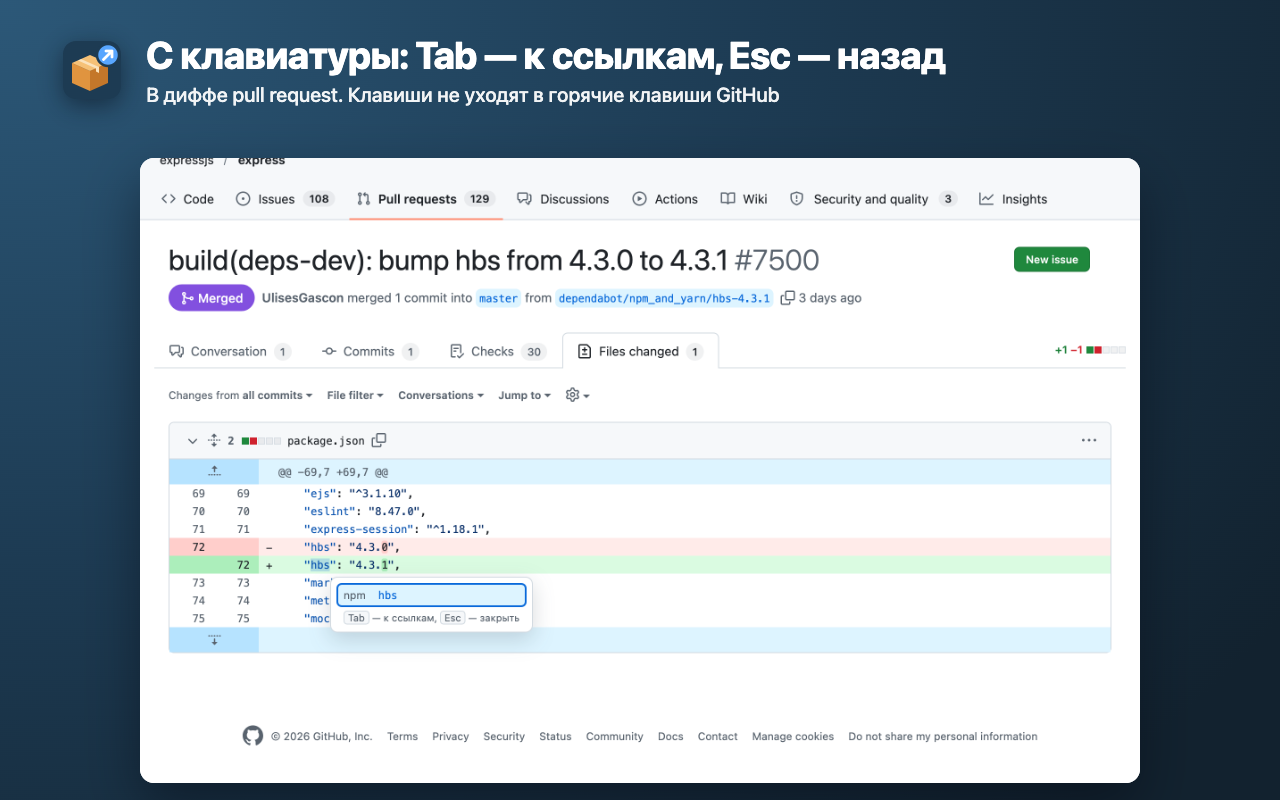Copy the head branch name icon
1280x800 pixels.
pos(788,298)
